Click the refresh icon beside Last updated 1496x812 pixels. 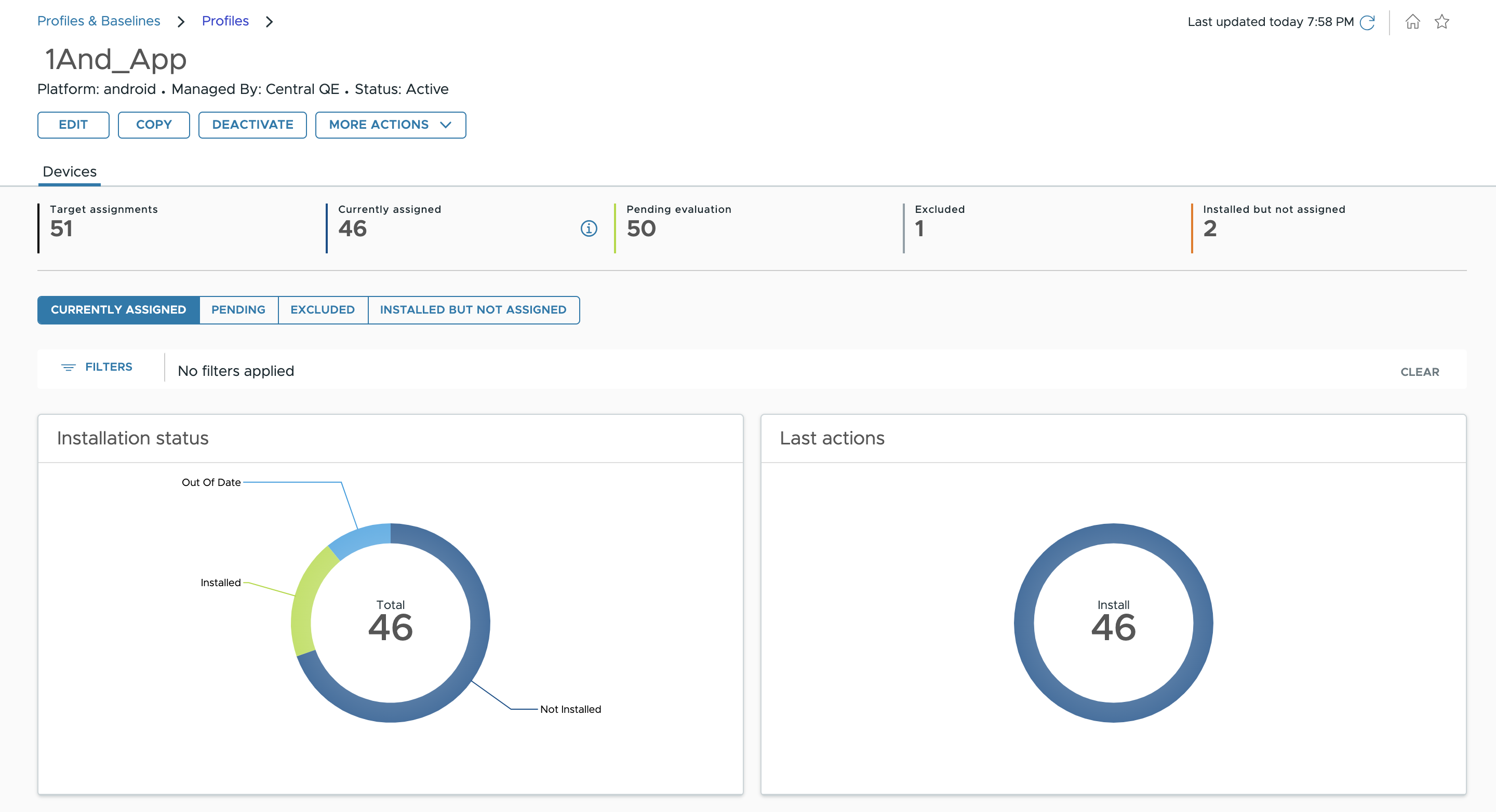pos(1367,23)
